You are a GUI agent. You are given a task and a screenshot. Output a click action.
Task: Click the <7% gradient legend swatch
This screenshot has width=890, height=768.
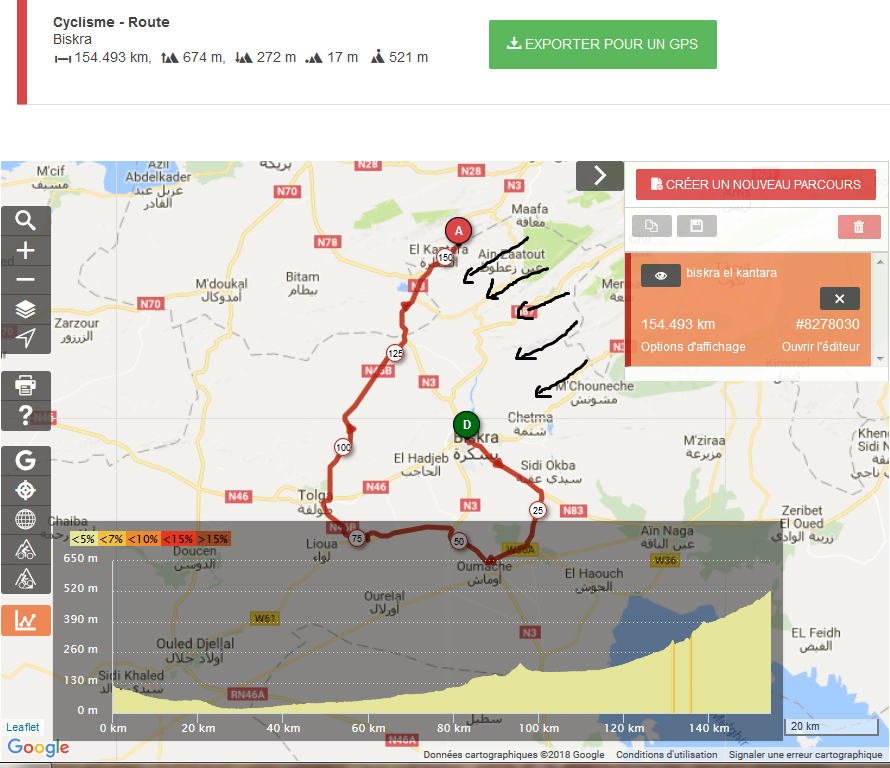[112, 539]
